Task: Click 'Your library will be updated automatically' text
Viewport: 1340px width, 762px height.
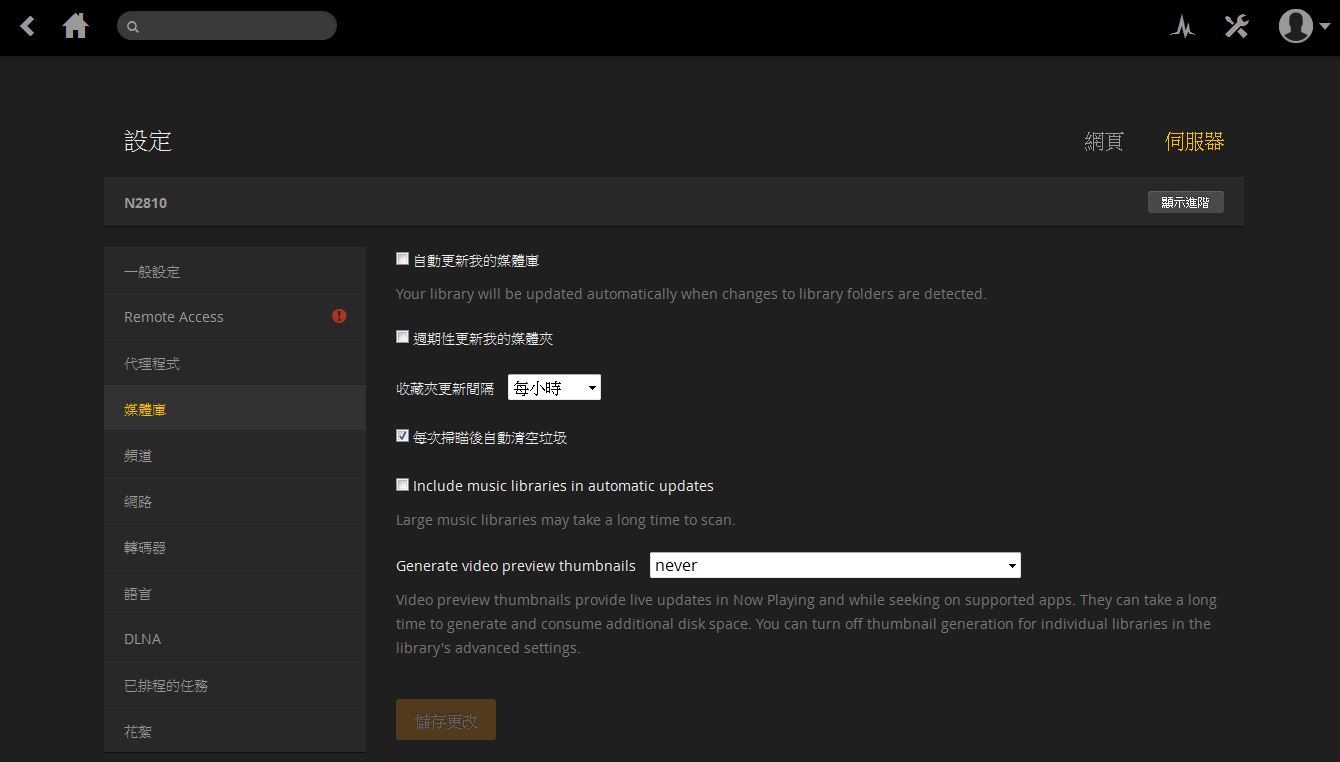Action: [x=691, y=294]
